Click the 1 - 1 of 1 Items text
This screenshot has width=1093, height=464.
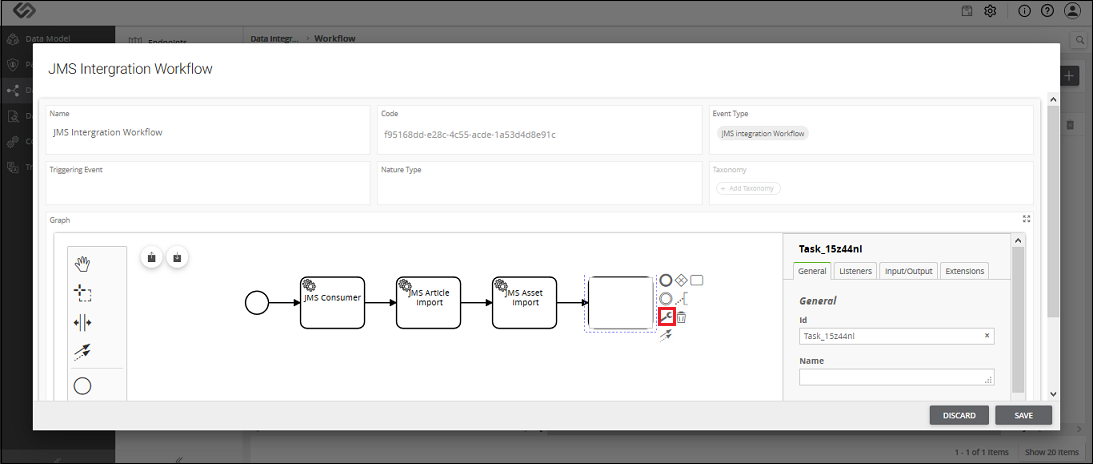pyautogui.click(x=983, y=452)
